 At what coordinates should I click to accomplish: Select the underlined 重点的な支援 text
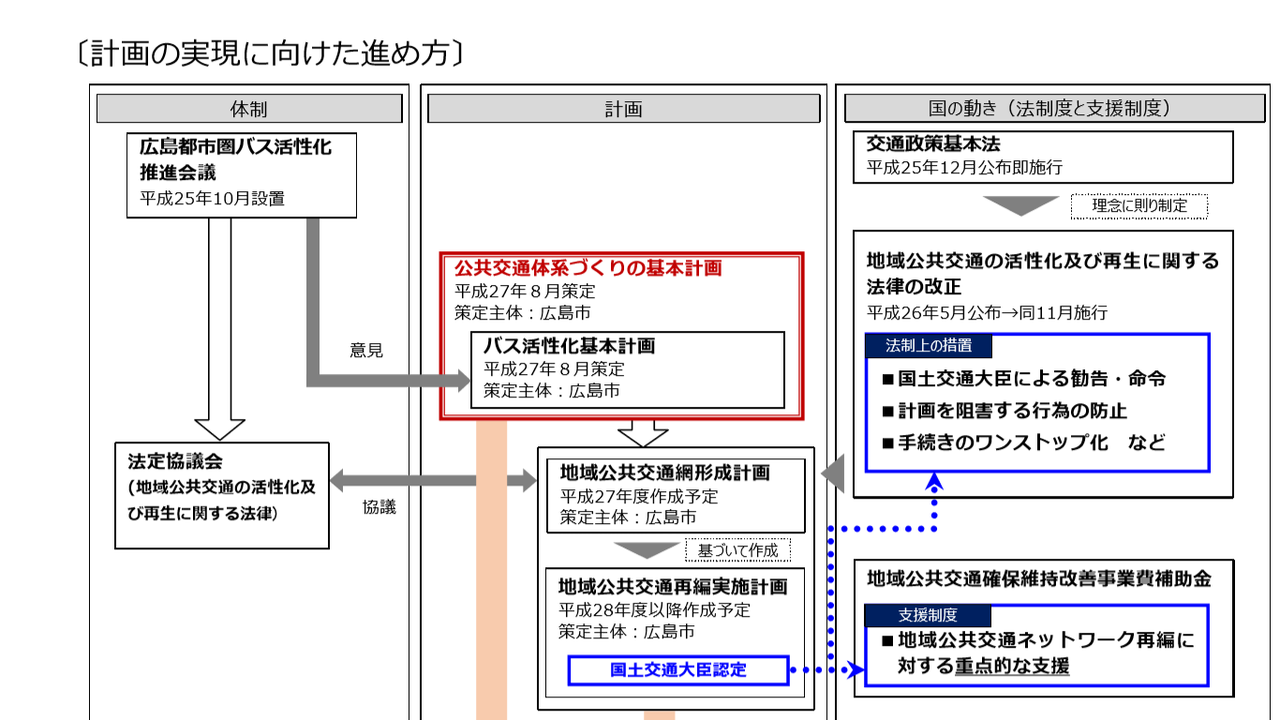pos(1012,665)
